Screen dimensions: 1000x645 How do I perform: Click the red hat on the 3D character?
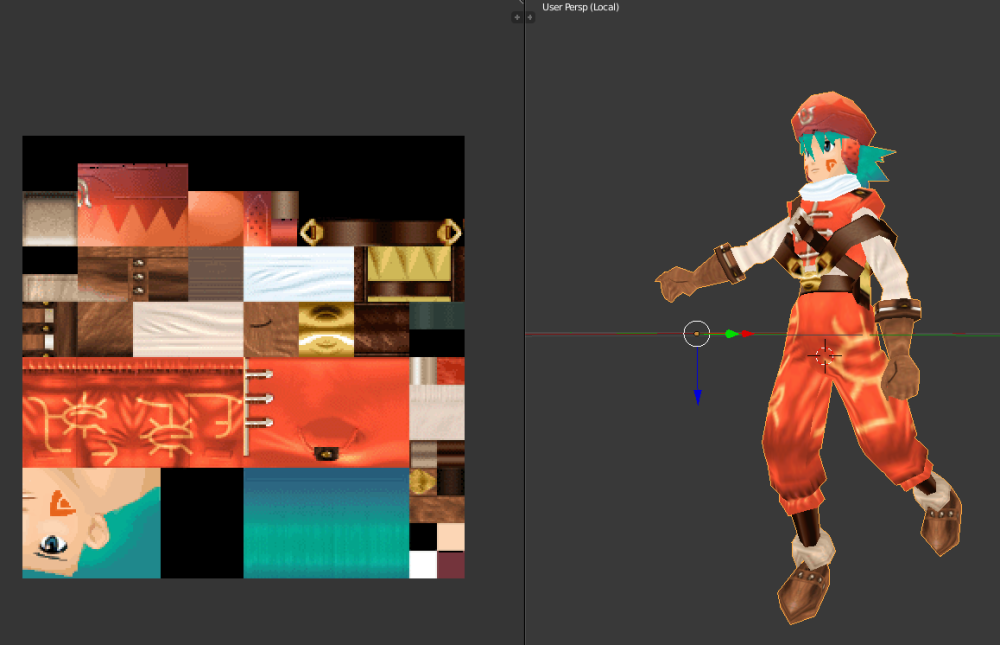[x=830, y=117]
